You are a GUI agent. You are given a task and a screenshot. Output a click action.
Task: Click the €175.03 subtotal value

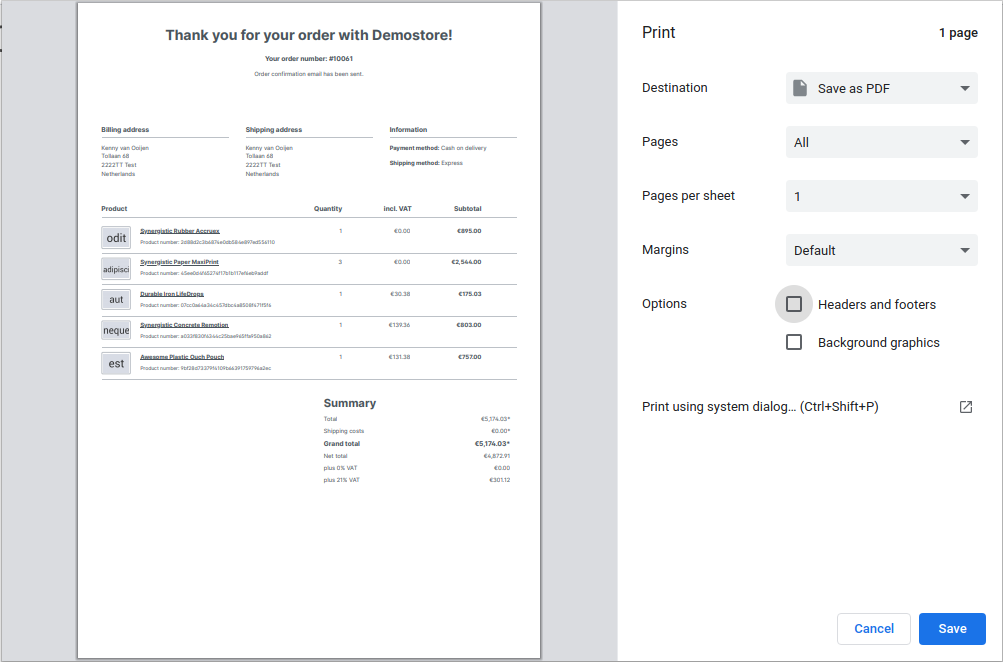tap(470, 294)
